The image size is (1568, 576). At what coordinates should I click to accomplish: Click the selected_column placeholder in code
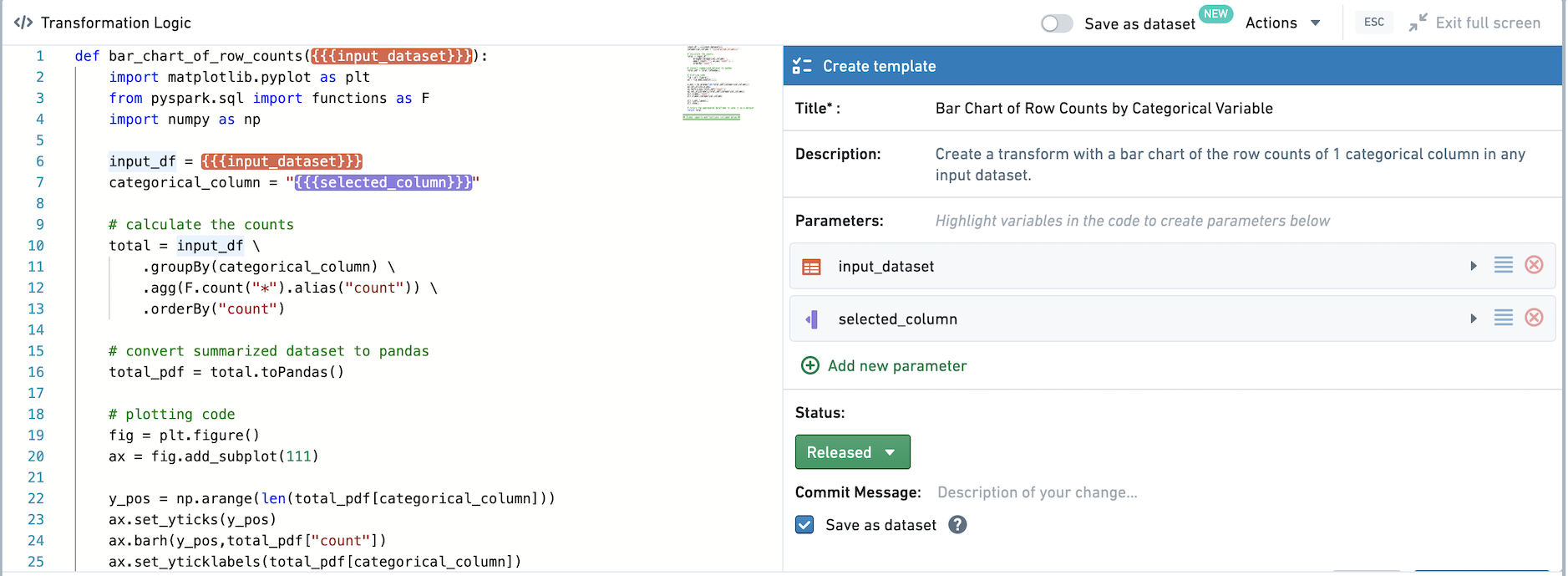[383, 182]
